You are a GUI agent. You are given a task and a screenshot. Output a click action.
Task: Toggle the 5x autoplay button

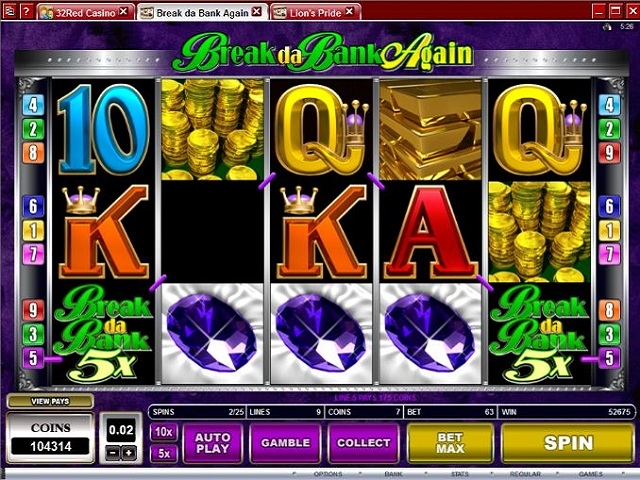pyautogui.click(x=164, y=453)
